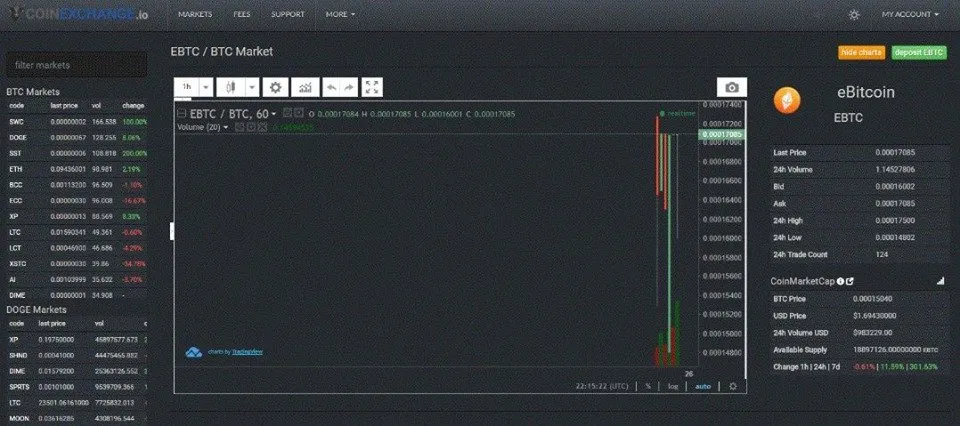Expand the collapsed left chart drawing panel
Image resolution: width=960 pixels, height=426 pixels.
point(172,231)
